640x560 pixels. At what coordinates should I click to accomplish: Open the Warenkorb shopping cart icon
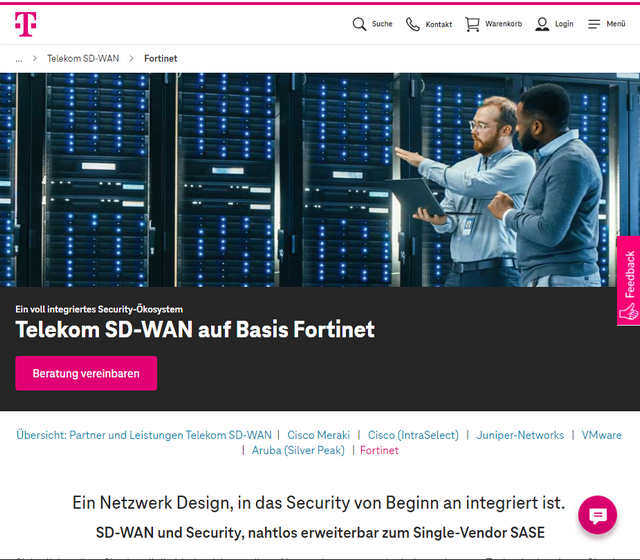(472, 24)
